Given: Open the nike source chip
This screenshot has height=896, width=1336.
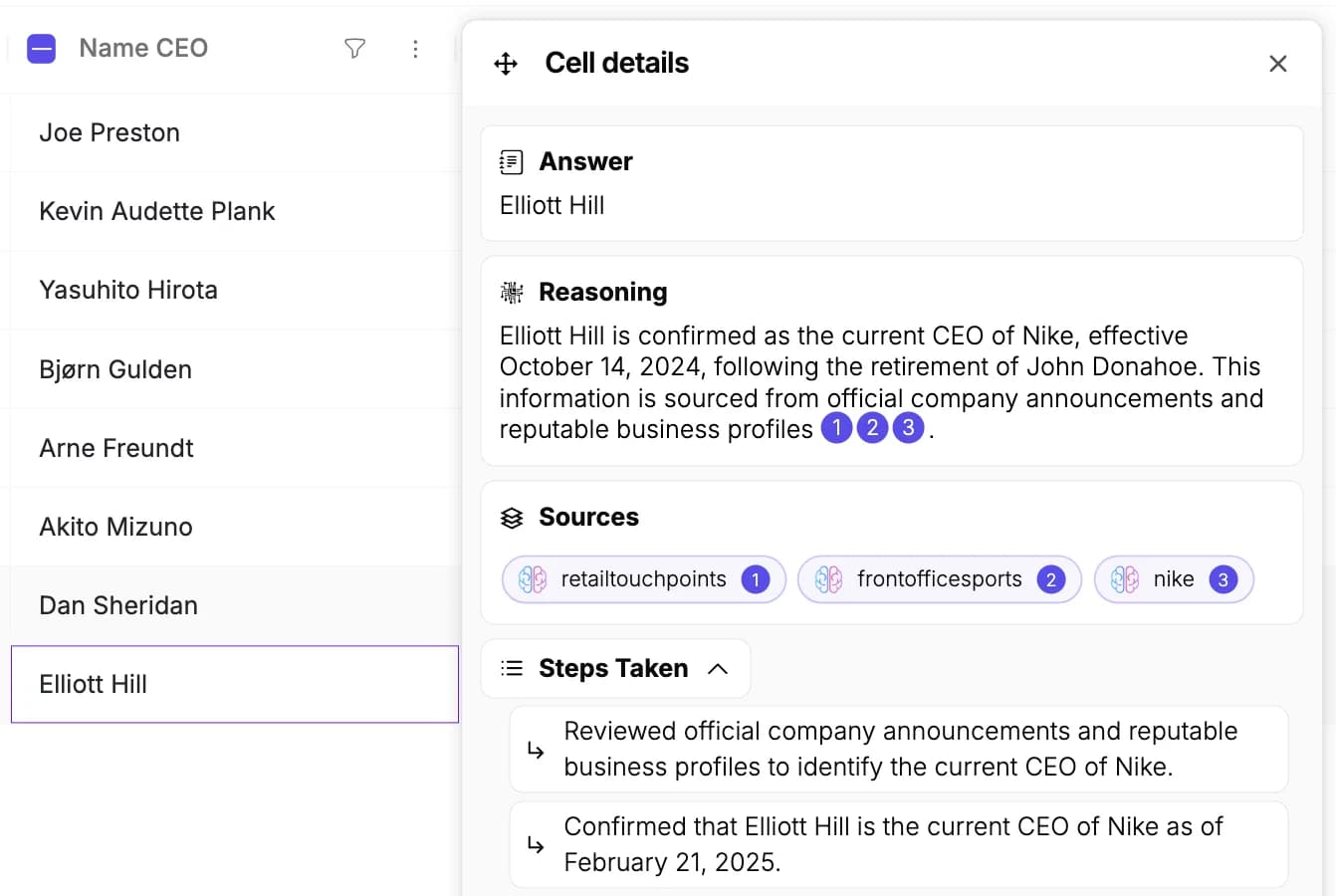Looking at the screenshot, I should pos(1174,579).
